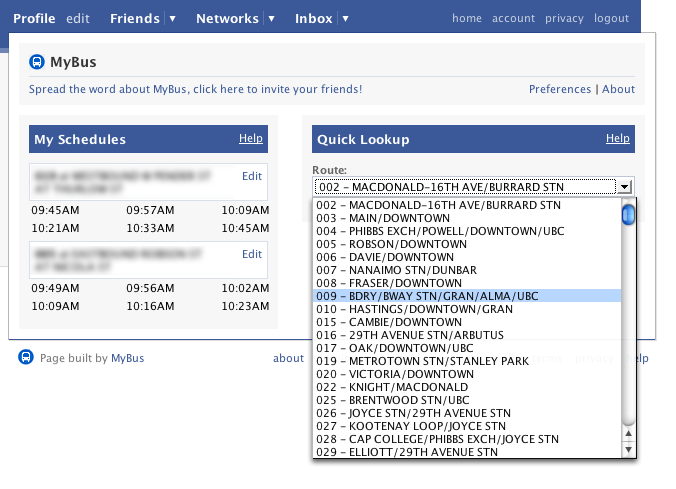The width and height of the screenshot is (676, 489).
Task: Click the My Schedules panel title
Action: pyautogui.click(x=80, y=139)
